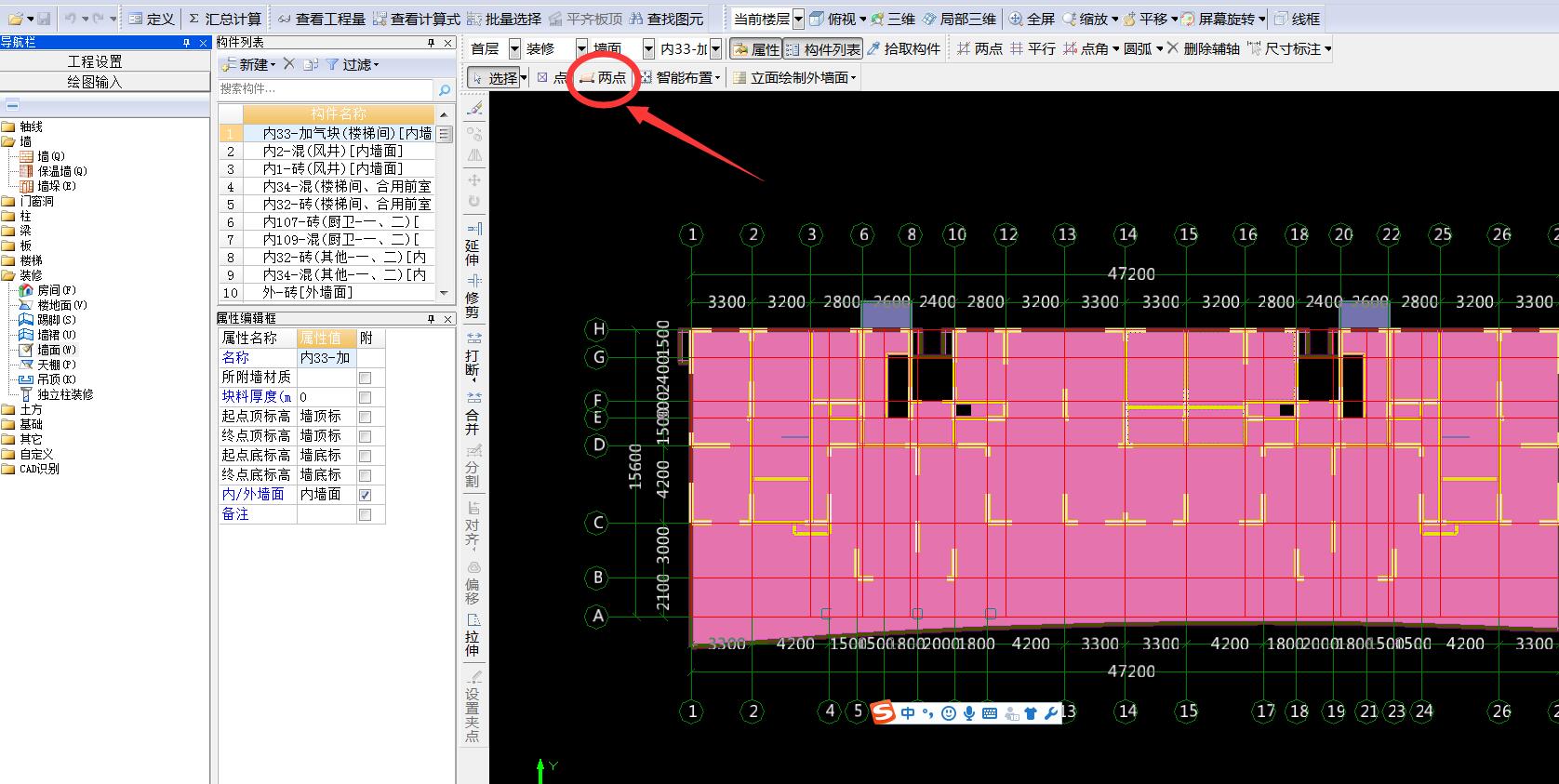The image size is (1559, 784).
Task: Open 立面绘制外墙面 menu
Action: [795, 78]
